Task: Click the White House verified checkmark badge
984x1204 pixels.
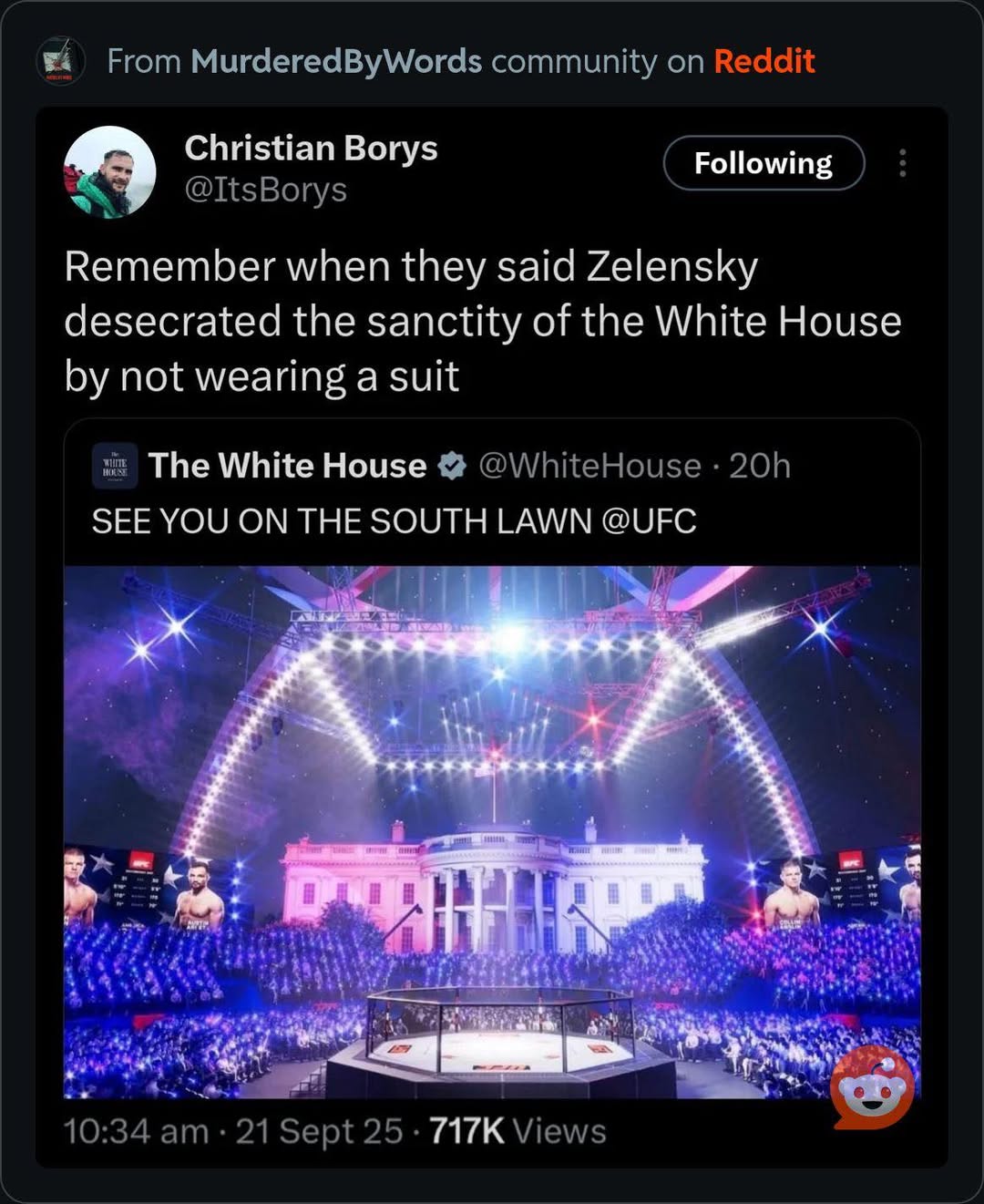Action: pos(453,466)
